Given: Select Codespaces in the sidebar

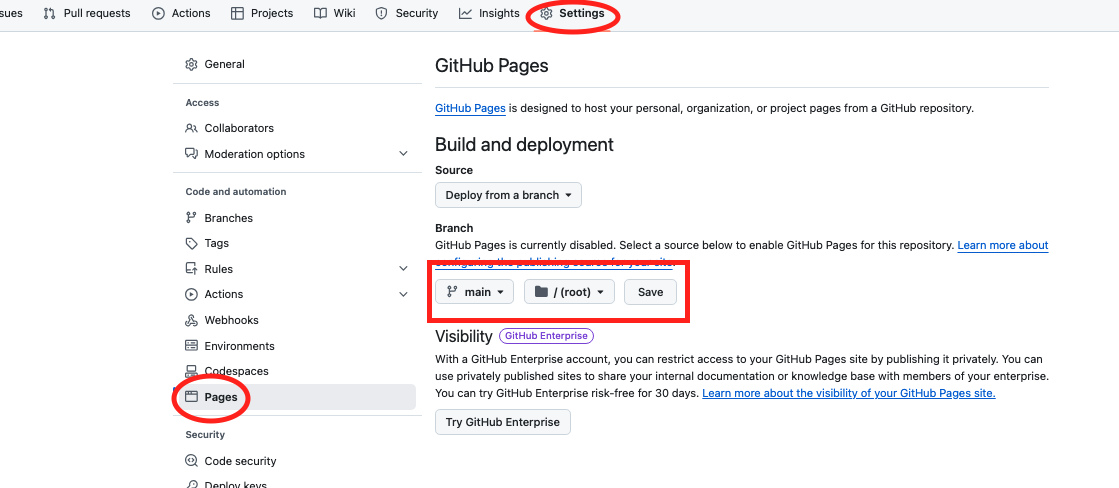Looking at the screenshot, I should 236,371.
